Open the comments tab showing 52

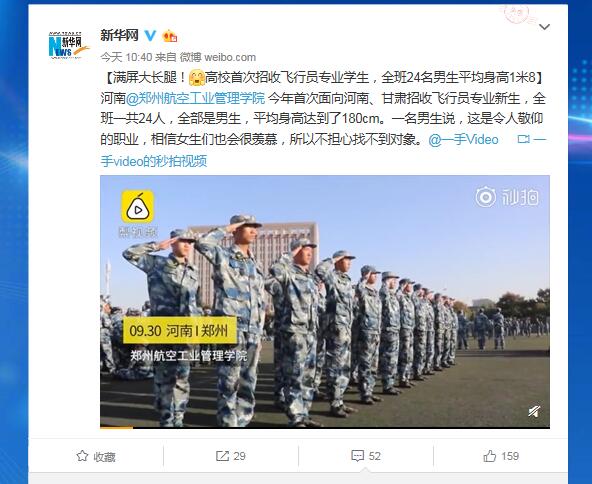coord(365,456)
